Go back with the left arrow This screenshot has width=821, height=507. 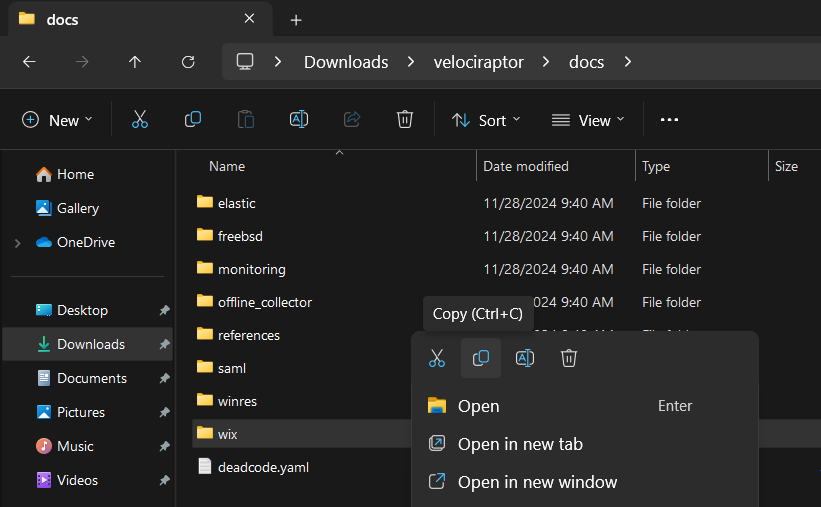point(29,62)
